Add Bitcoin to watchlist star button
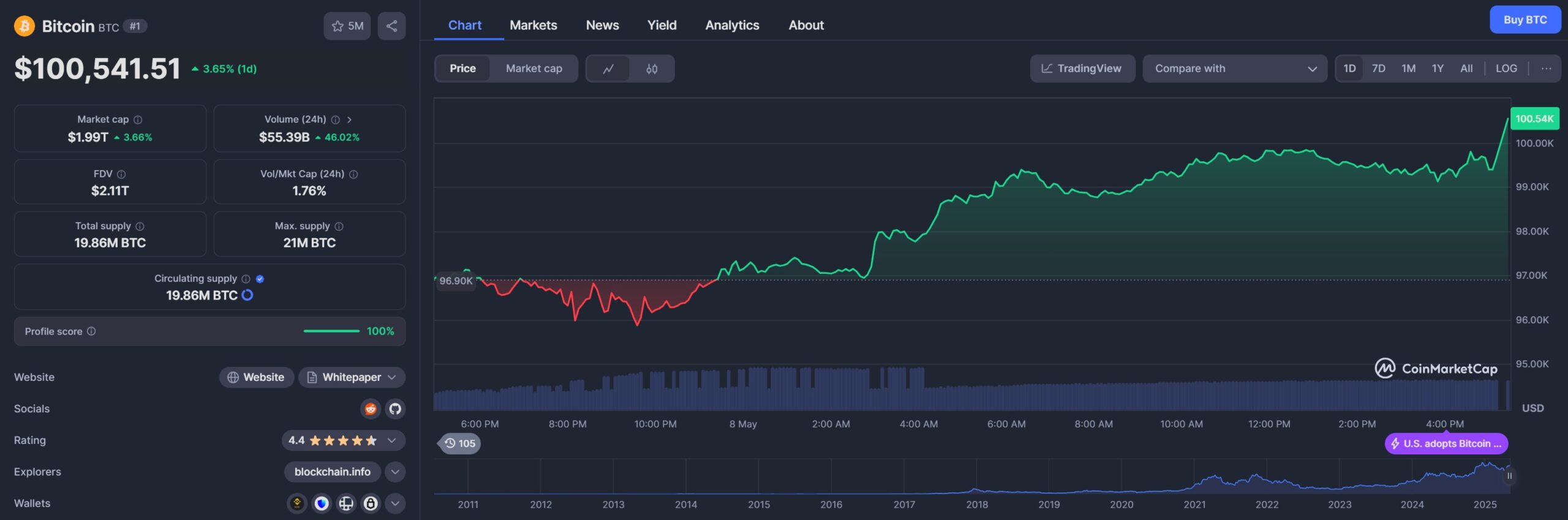Screen dimensions: 1568x520 347,26
